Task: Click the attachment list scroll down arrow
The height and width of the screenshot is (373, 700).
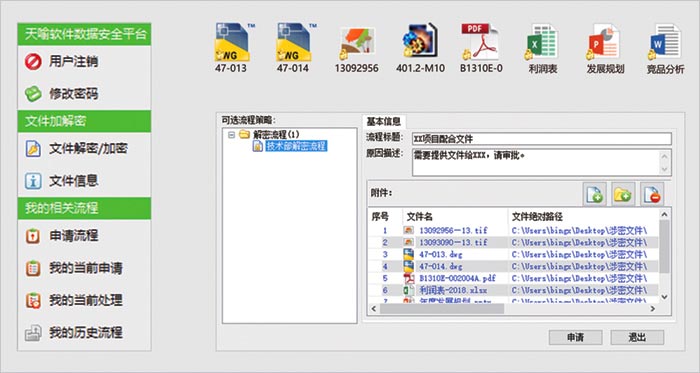Action: pyautogui.click(x=664, y=297)
